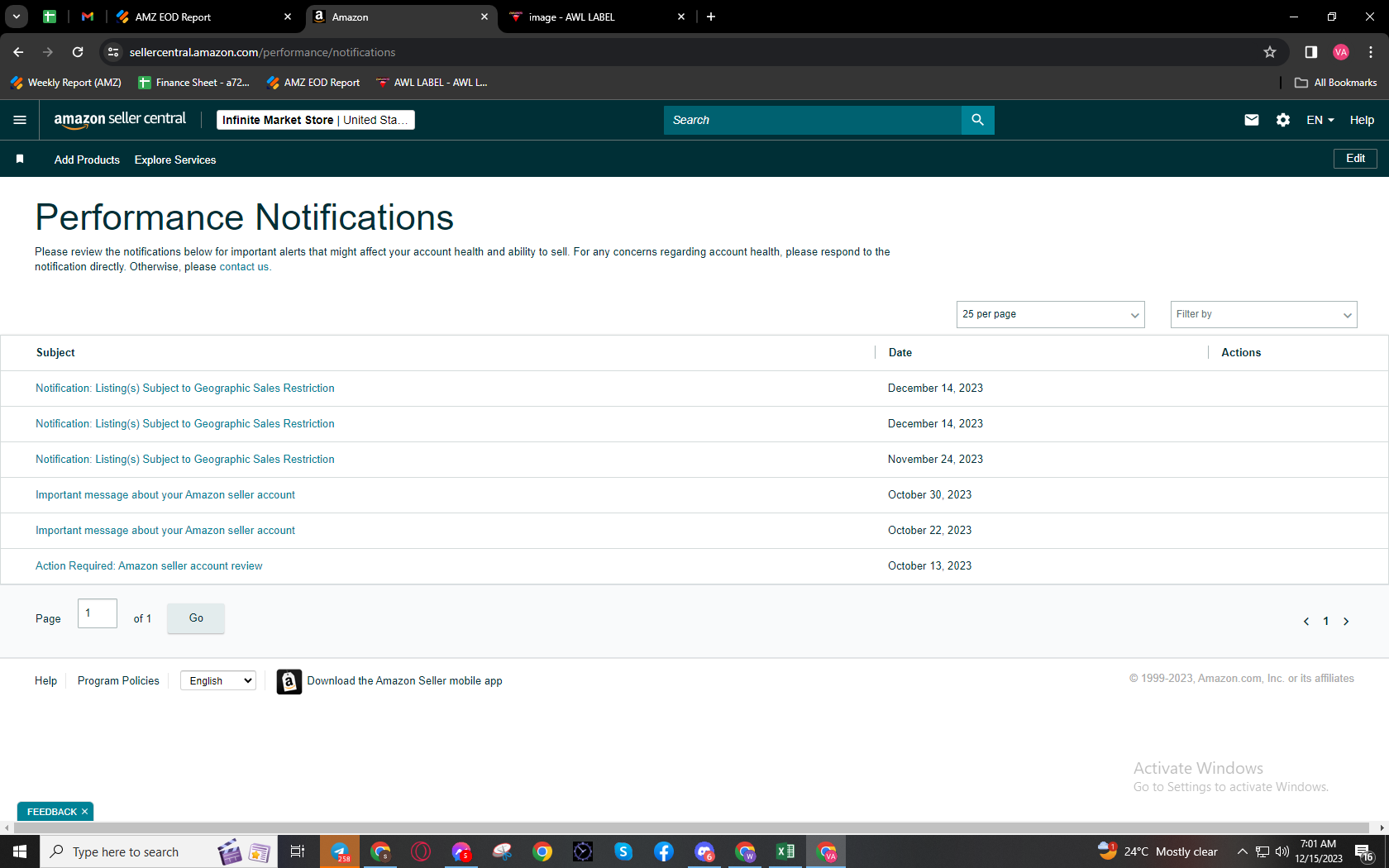
Task: Open Add Products menu item
Action: [x=87, y=160]
